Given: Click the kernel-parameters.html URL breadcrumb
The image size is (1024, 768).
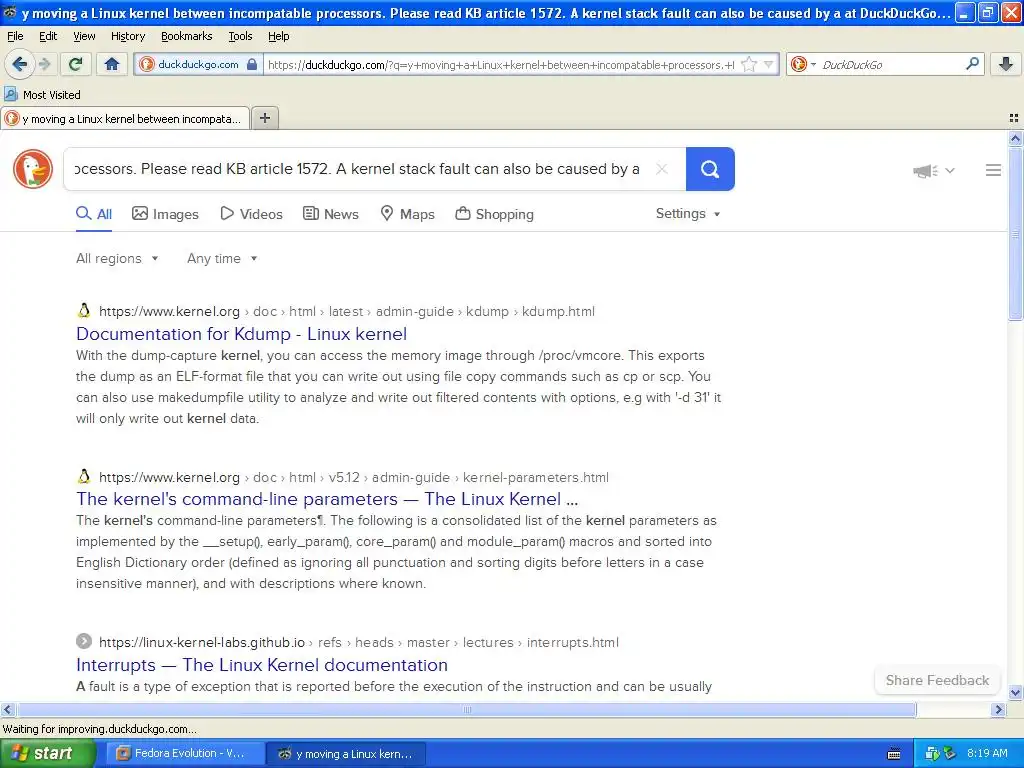Looking at the screenshot, I should click(x=536, y=477).
